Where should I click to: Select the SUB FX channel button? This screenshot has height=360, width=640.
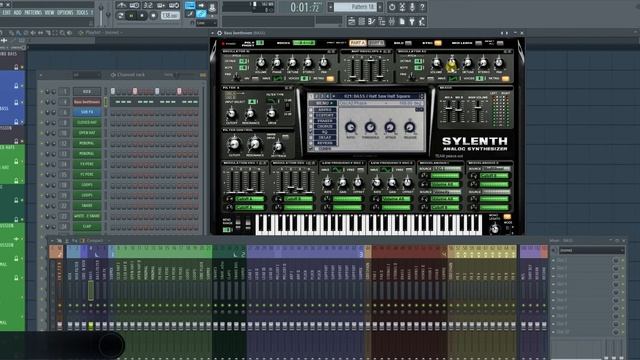[87, 112]
